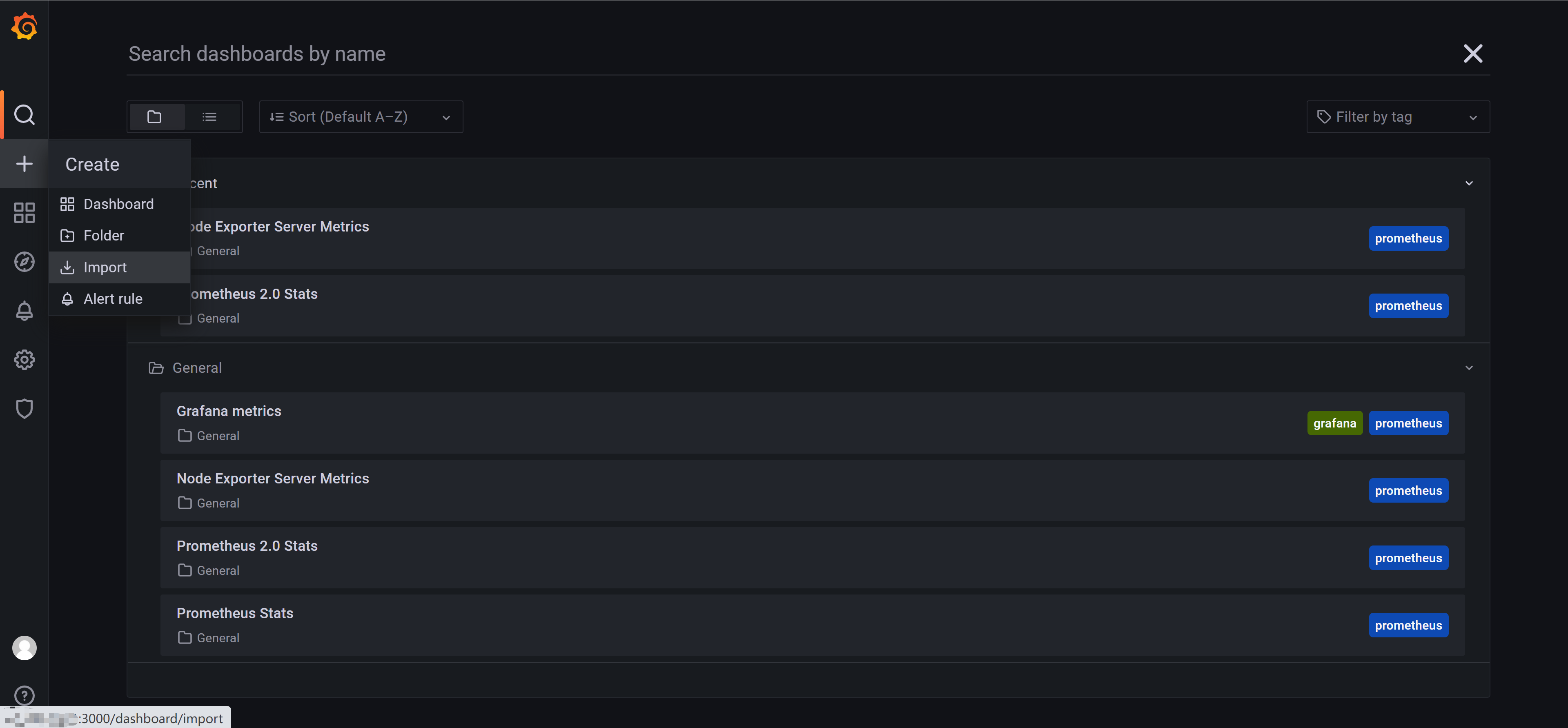Open the Configuration gear icon
1568x728 pixels.
click(x=24, y=360)
